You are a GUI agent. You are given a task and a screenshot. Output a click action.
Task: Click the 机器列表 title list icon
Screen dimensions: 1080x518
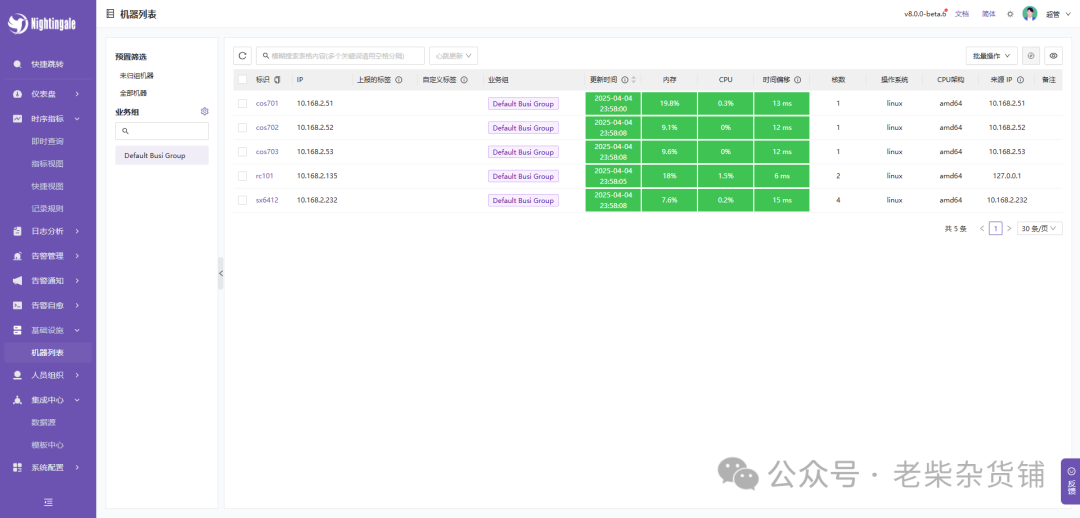coord(110,14)
